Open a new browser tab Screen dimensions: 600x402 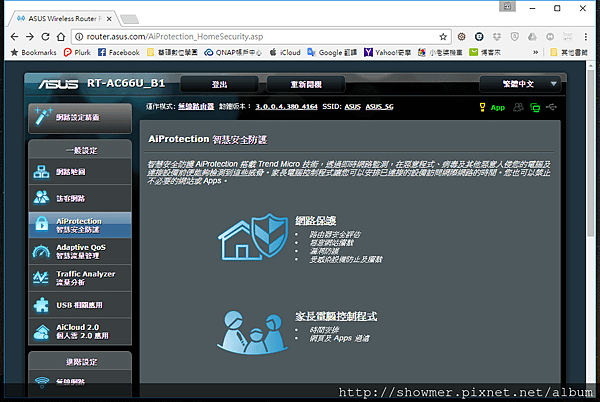[x=129, y=19]
